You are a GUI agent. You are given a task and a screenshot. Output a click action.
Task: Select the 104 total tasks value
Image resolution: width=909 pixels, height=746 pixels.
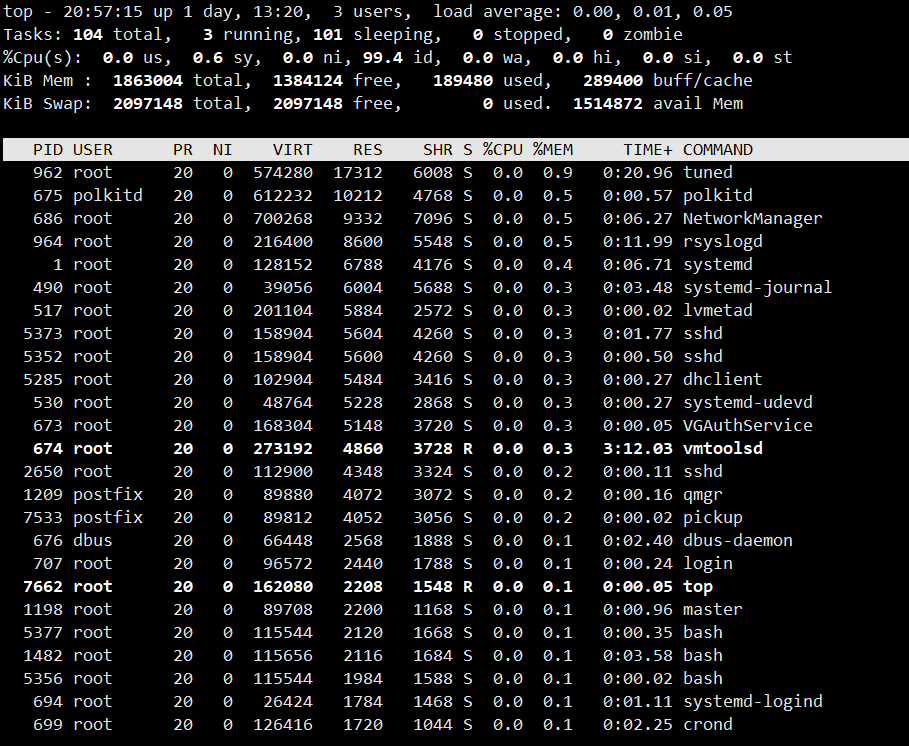[88, 35]
